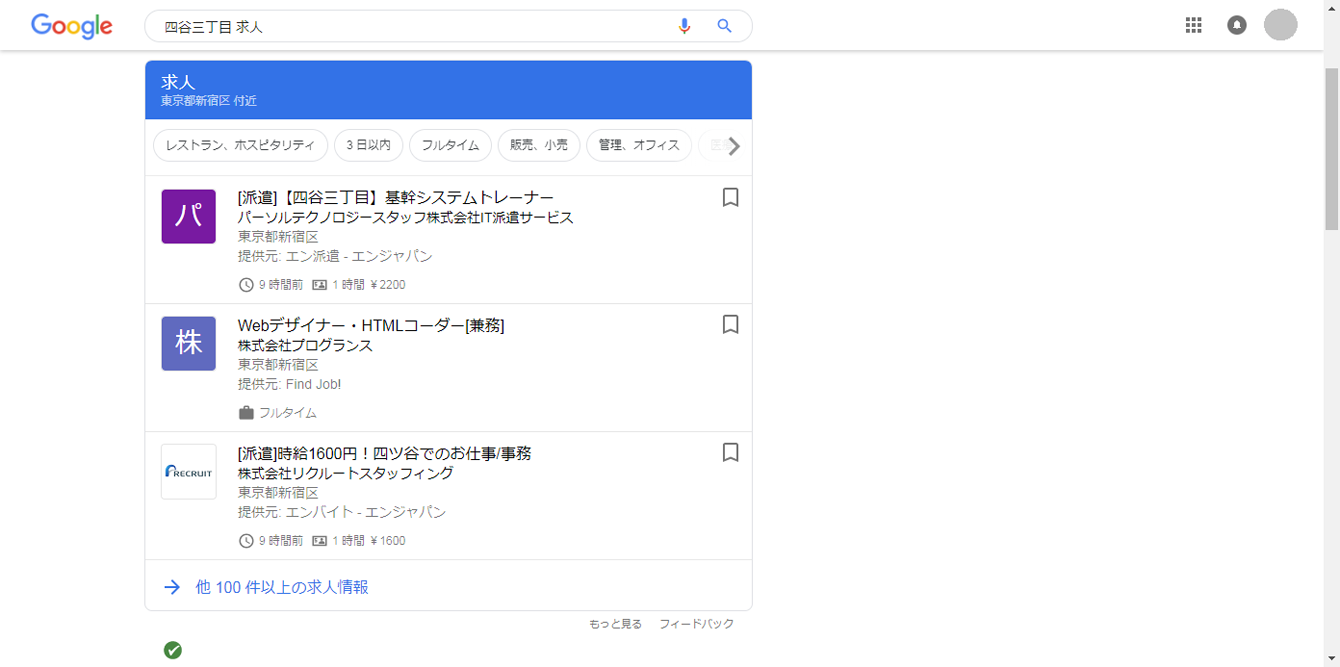
Task: Open the 株 company logo thumbnail
Action: tap(189, 344)
